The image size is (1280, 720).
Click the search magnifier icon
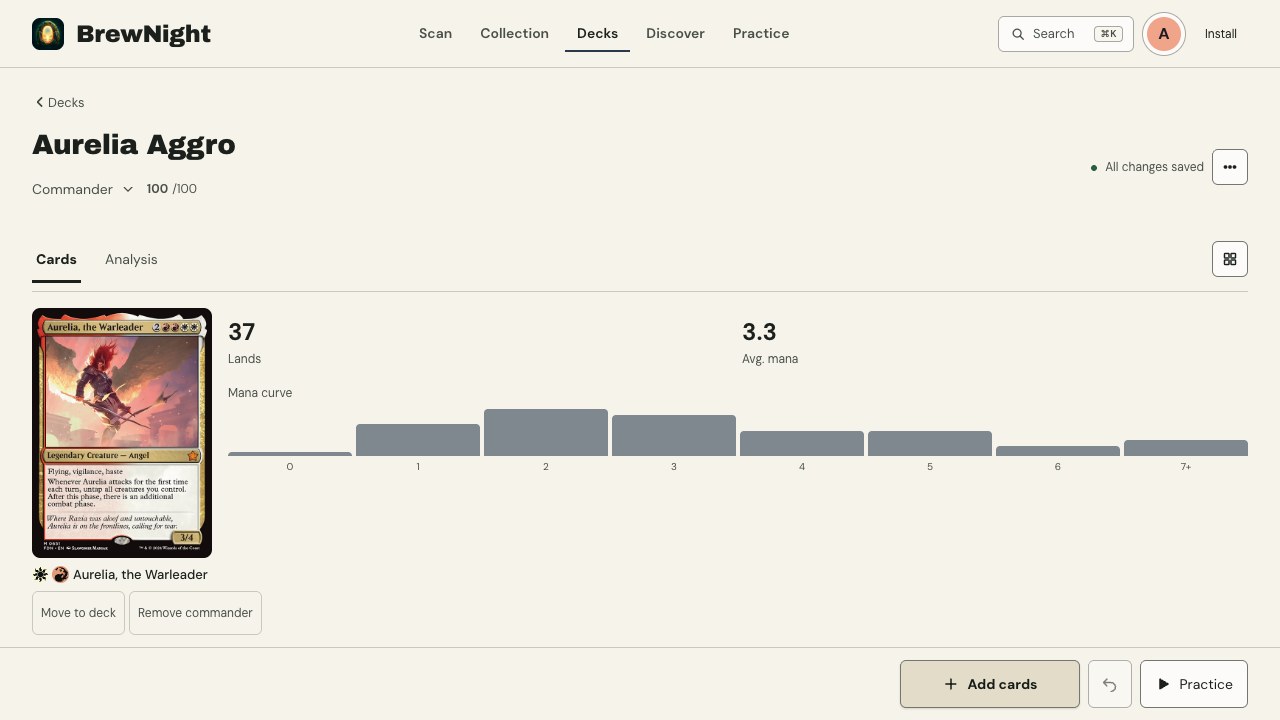[1018, 34]
